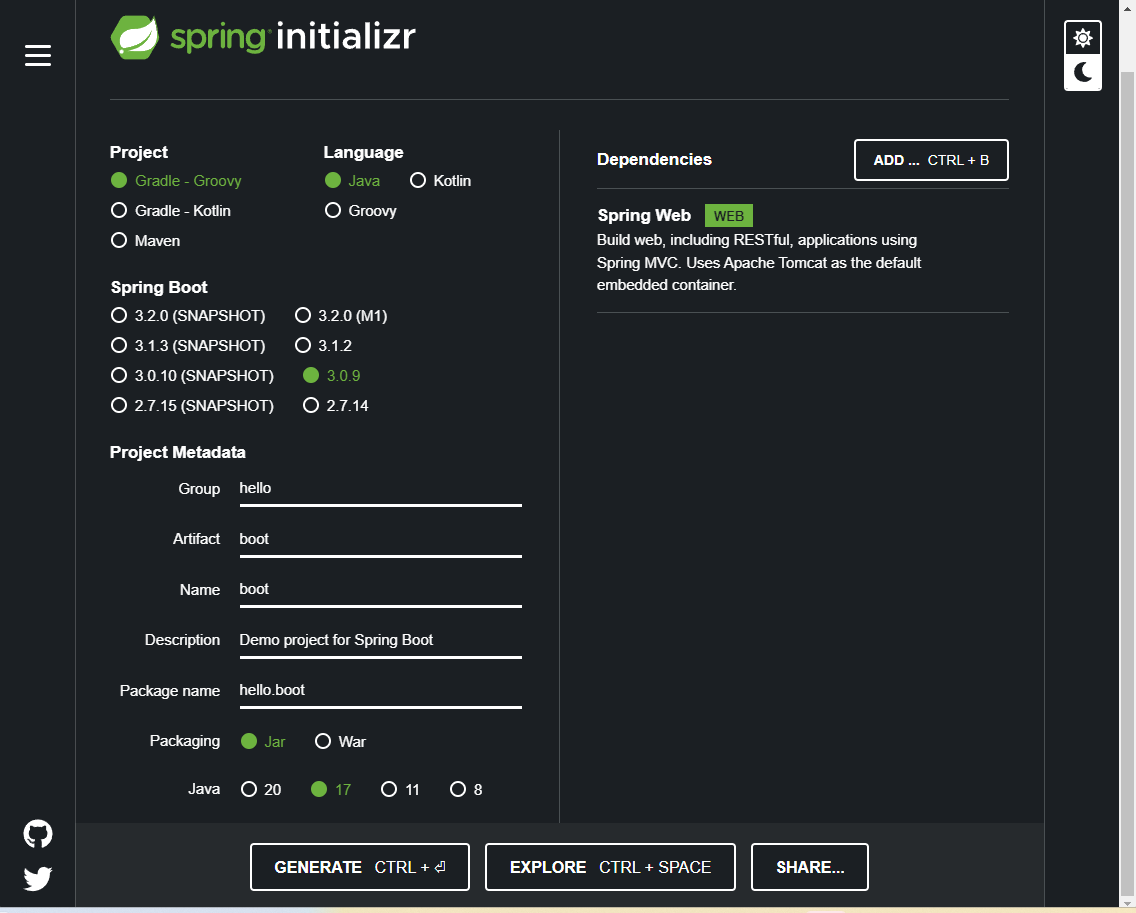This screenshot has height=913, width=1136.
Task: Select Java version 17
Action: click(x=331, y=789)
